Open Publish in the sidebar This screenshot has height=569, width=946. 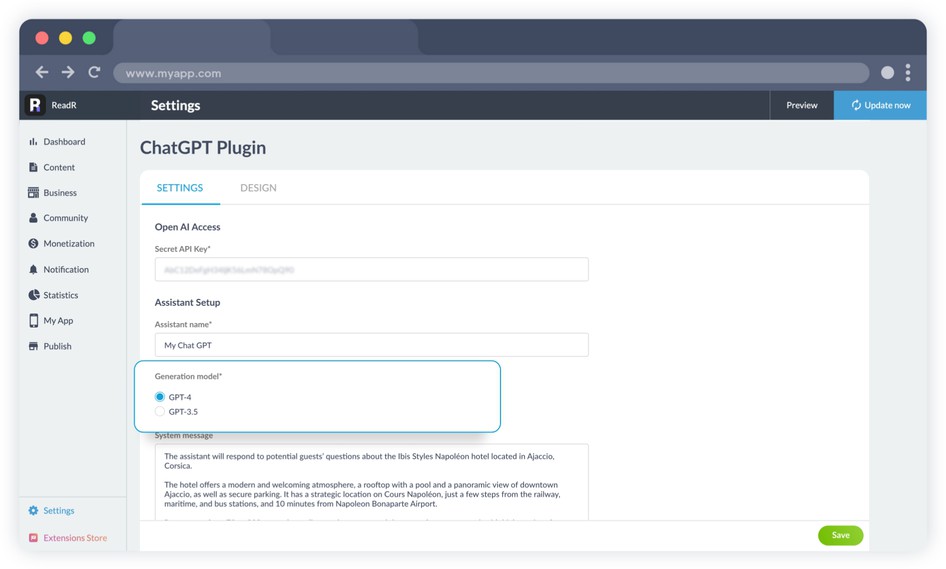57,346
